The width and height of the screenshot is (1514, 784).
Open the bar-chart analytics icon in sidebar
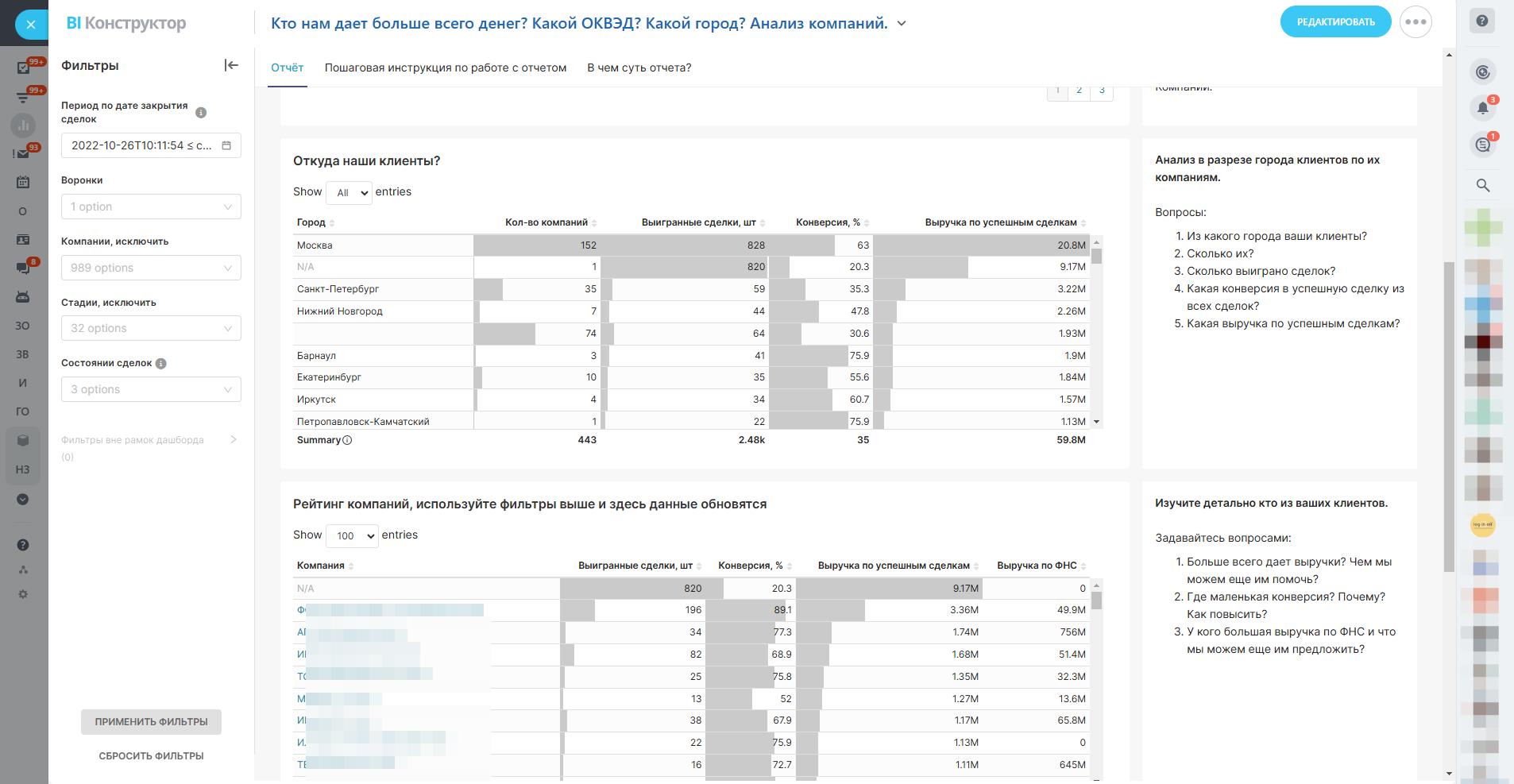click(x=23, y=125)
